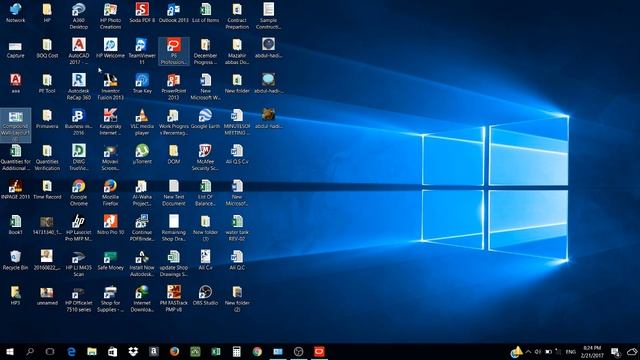Launch Nitro Pro 10 shortcut
Image resolution: width=640 pixels, height=360 pixels.
[110, 224]
